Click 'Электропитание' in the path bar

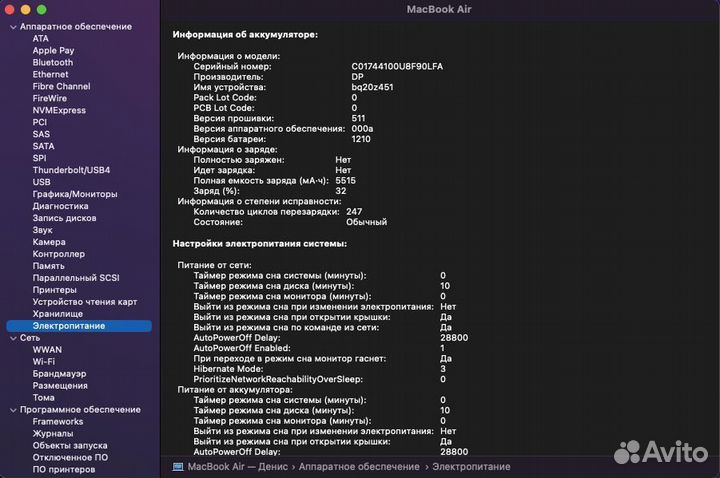(471, 467)
